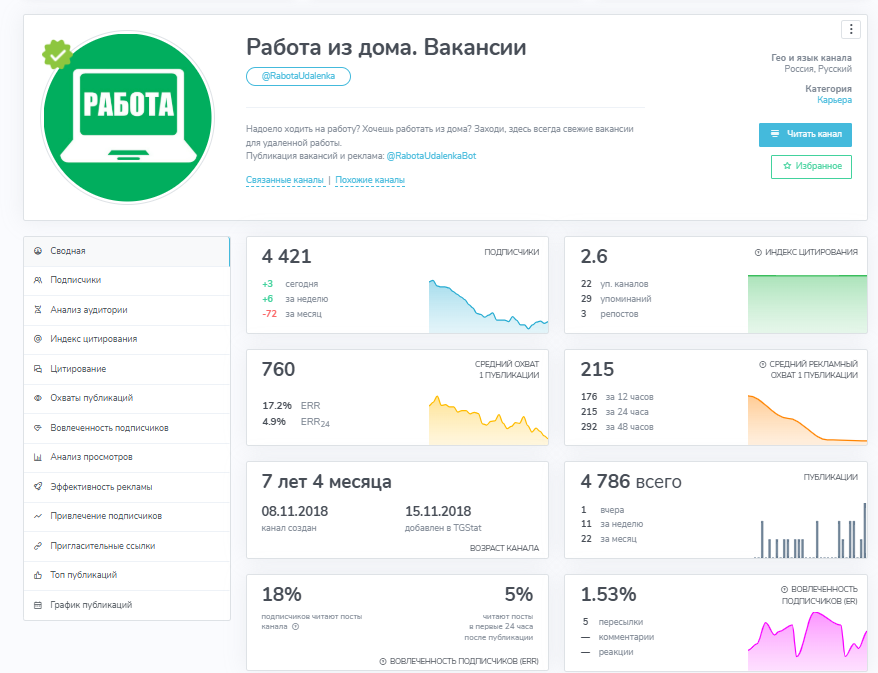Open the @RabotaUdalenkaBot link

(x=431, y=156)
